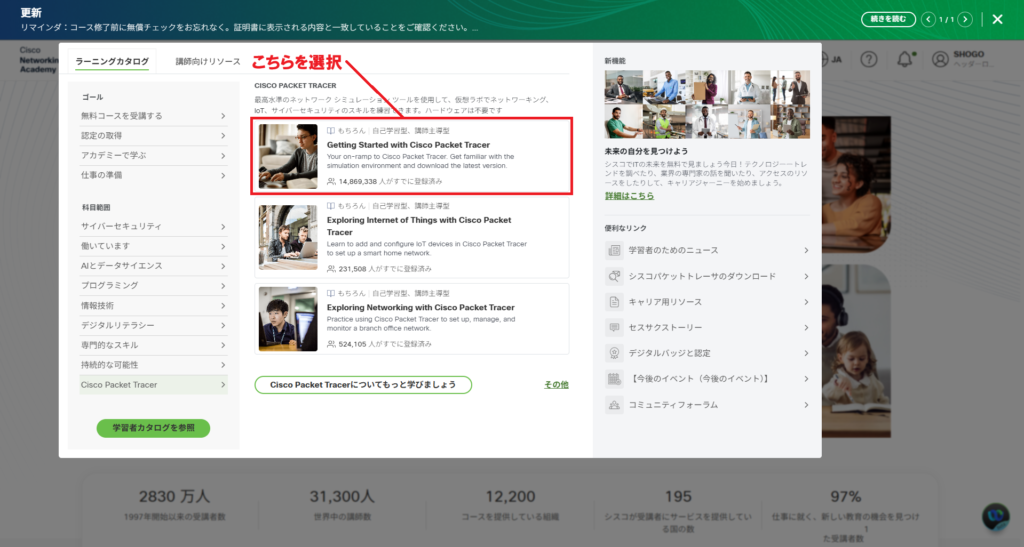Image resolution: width=1024 pixels, height=547 pixels.
Task: Open Exploring Internet of Things course title
Action: [x=419, y=226]
